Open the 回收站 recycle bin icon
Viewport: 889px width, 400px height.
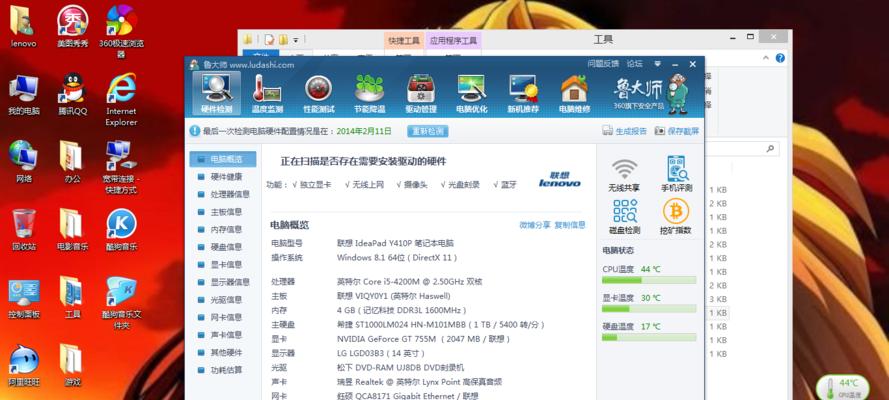click(24, 230)
